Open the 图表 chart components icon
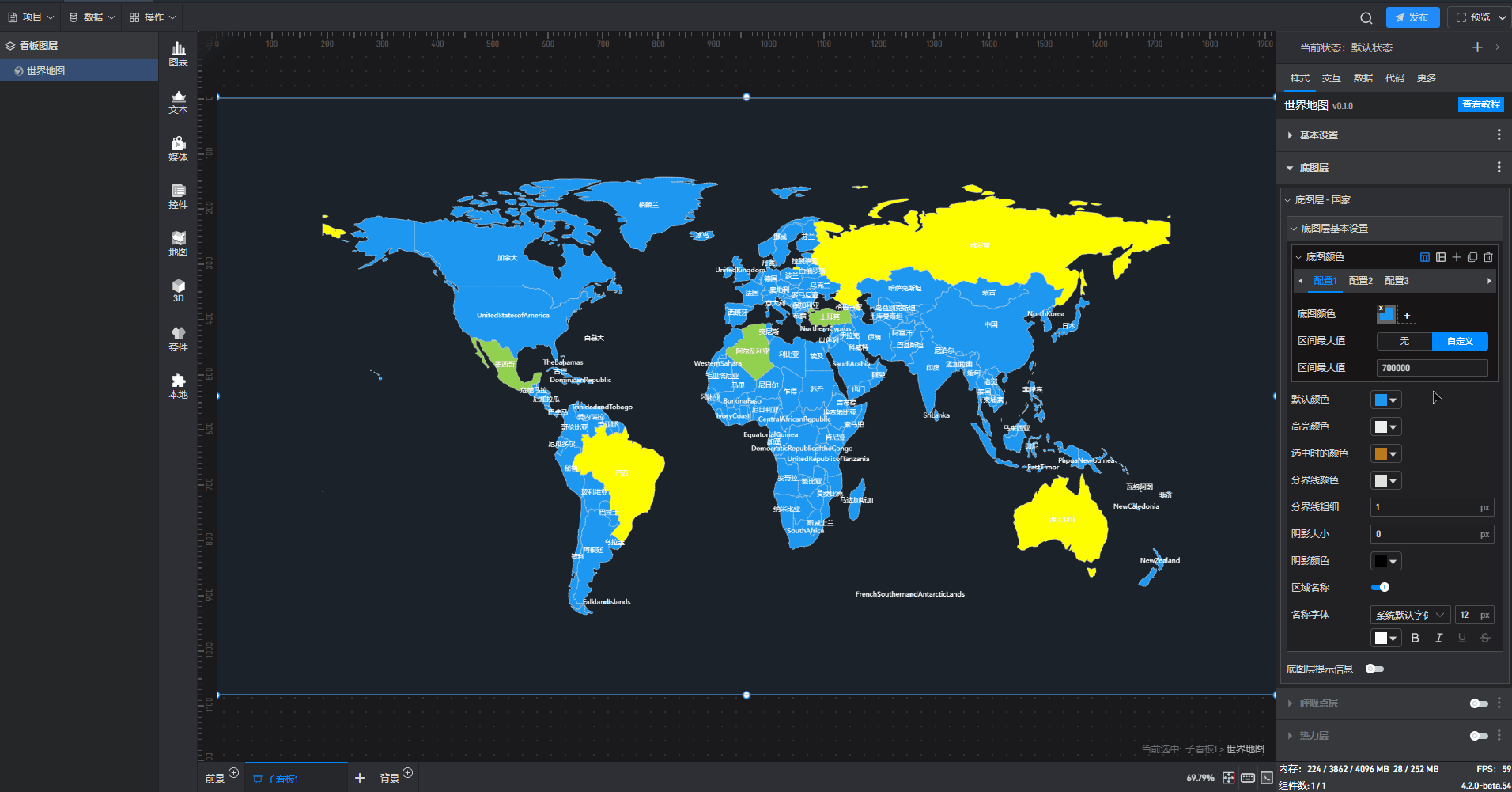The image size is (1512, 792). pos(178,54)
